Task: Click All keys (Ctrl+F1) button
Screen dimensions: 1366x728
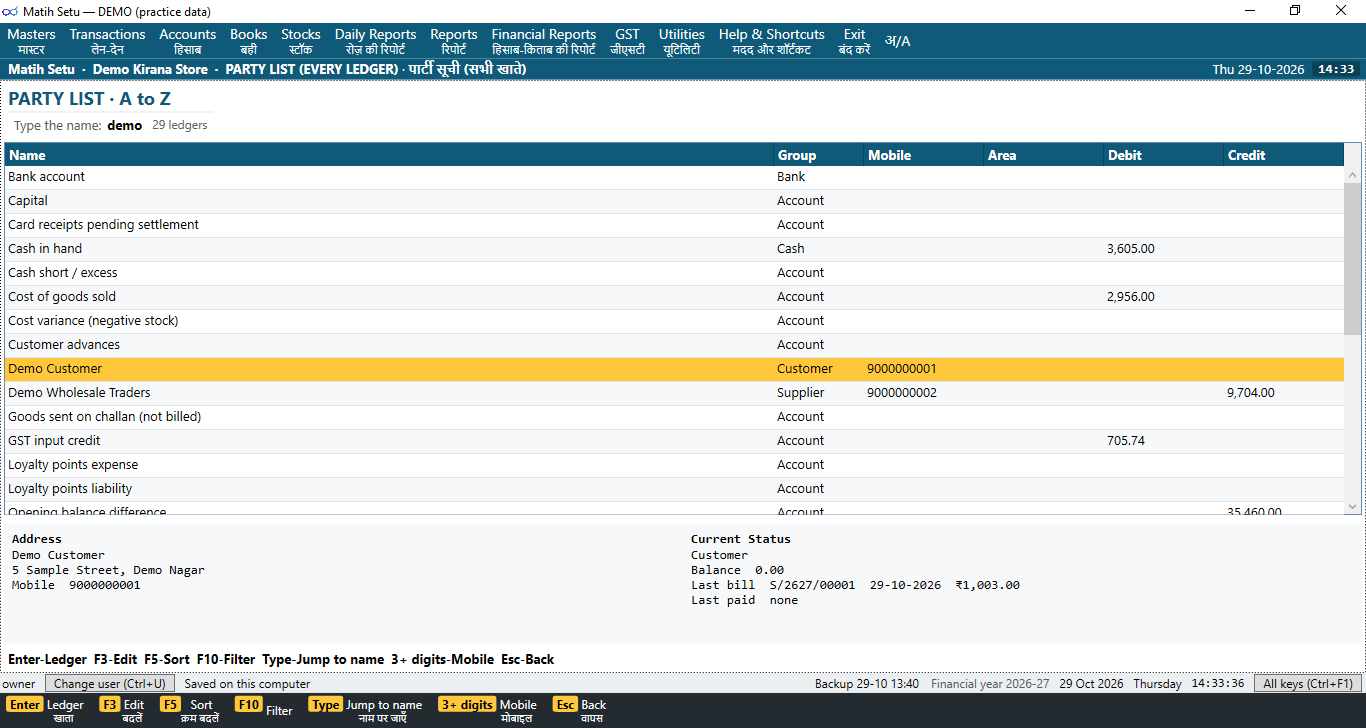Action: coord(1308,684)
